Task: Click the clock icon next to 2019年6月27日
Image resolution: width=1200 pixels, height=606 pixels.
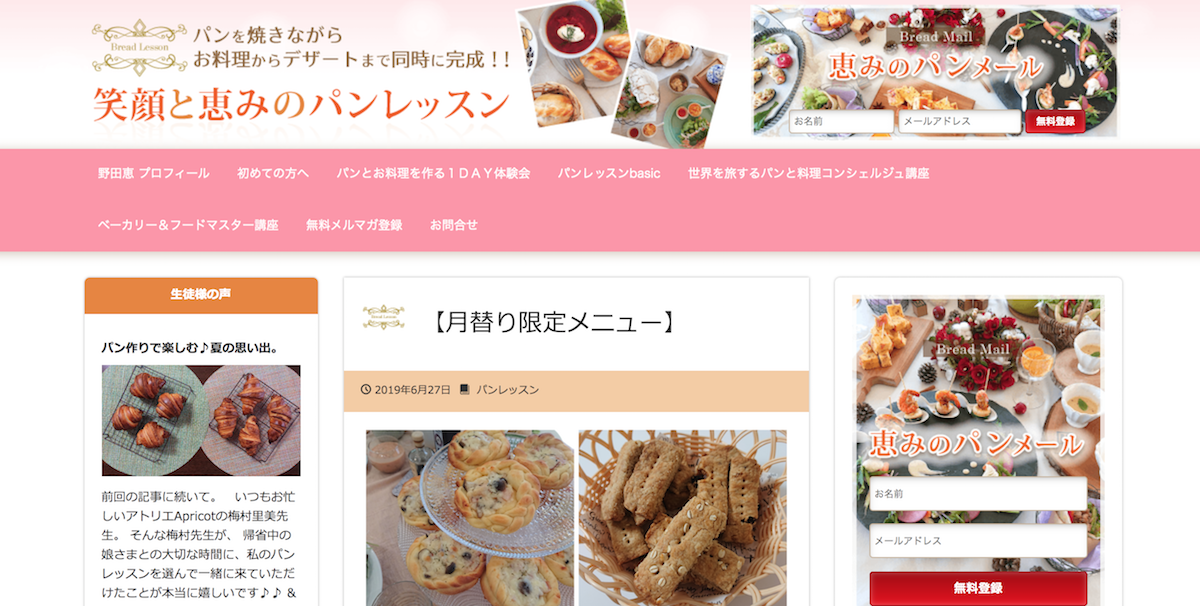Action: pyautogui.click(x=365, y=390)
